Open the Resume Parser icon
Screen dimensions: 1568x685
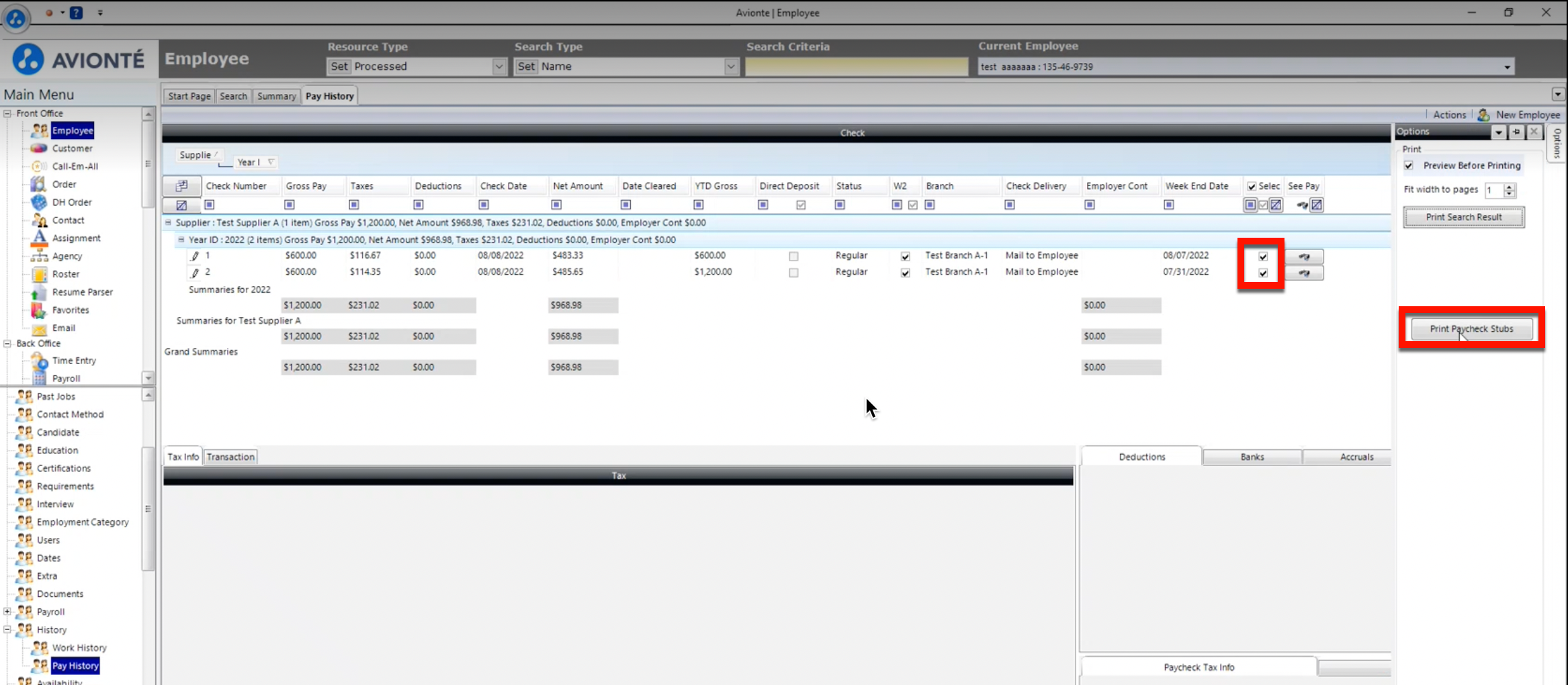[39, 292]
